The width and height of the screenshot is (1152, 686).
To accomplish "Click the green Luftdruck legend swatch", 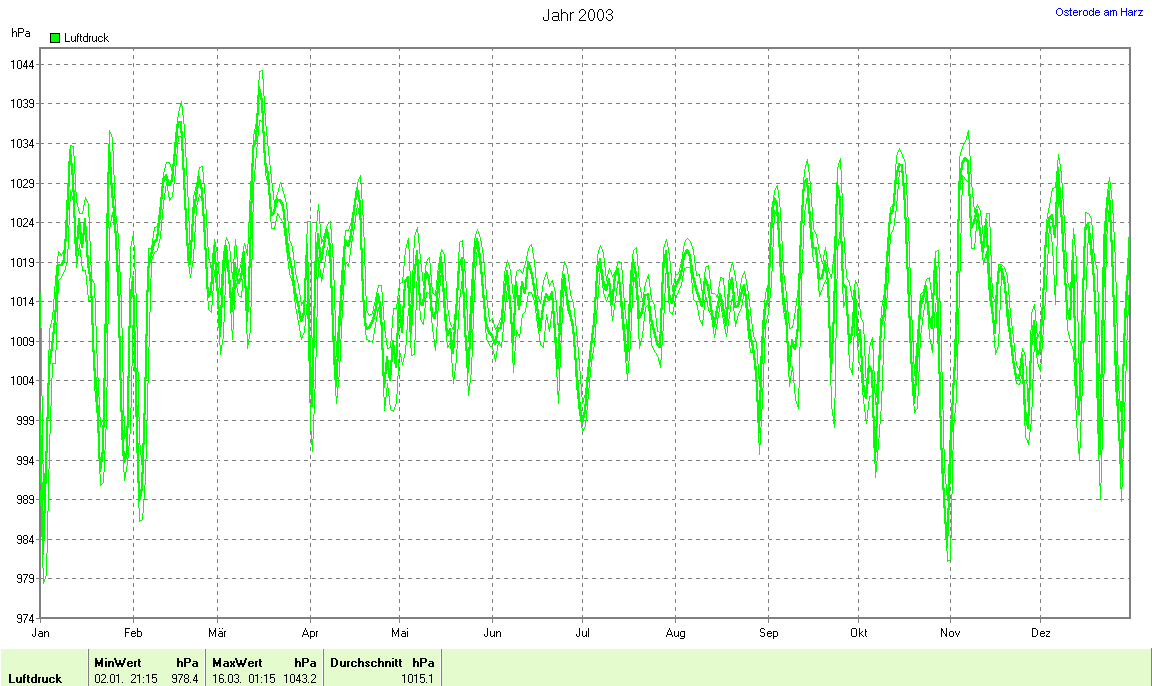I will [x=55, y=38].
